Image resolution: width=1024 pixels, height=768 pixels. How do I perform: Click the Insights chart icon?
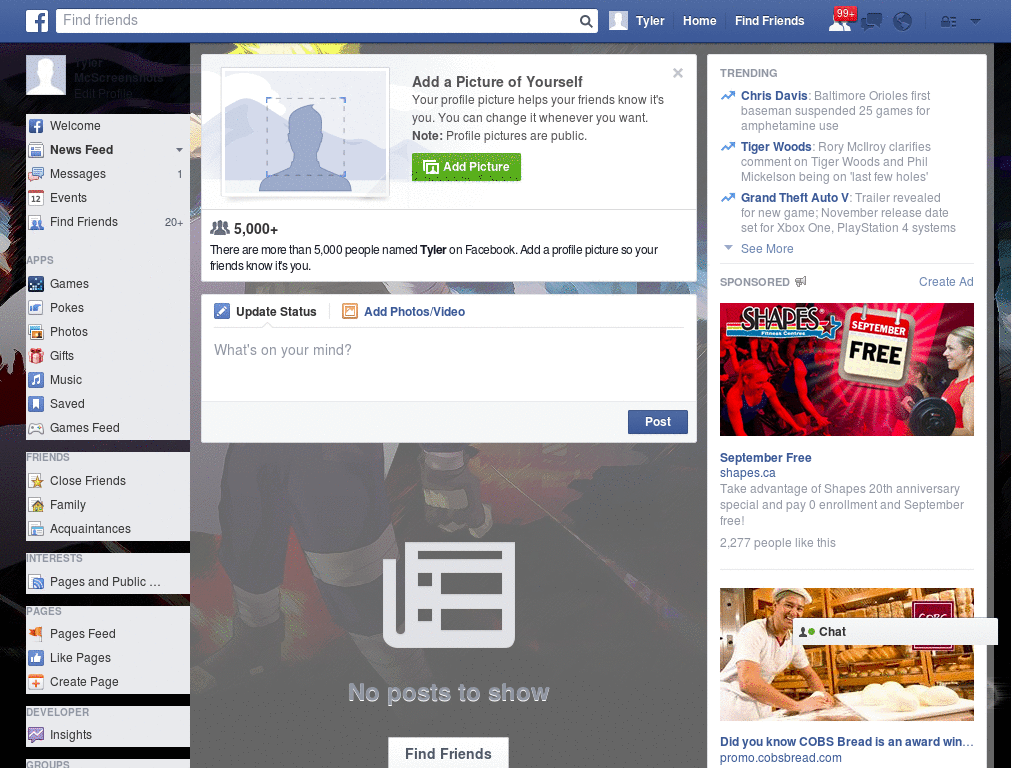point(36,735)
